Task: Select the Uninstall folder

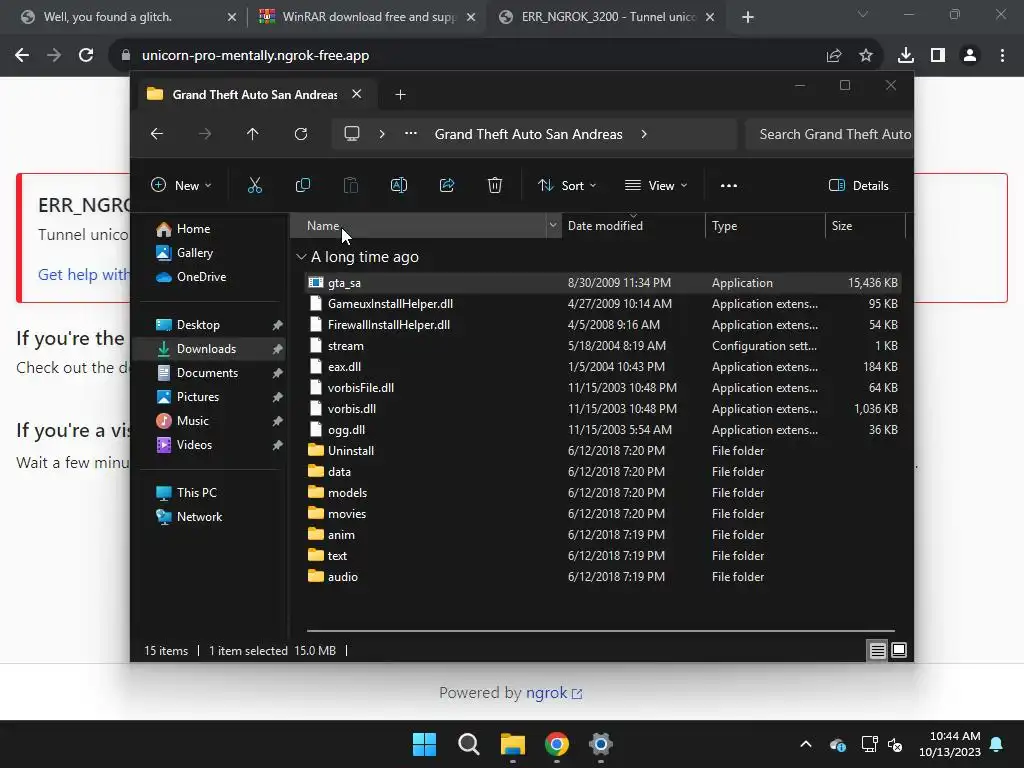Action: click(602, 451)
